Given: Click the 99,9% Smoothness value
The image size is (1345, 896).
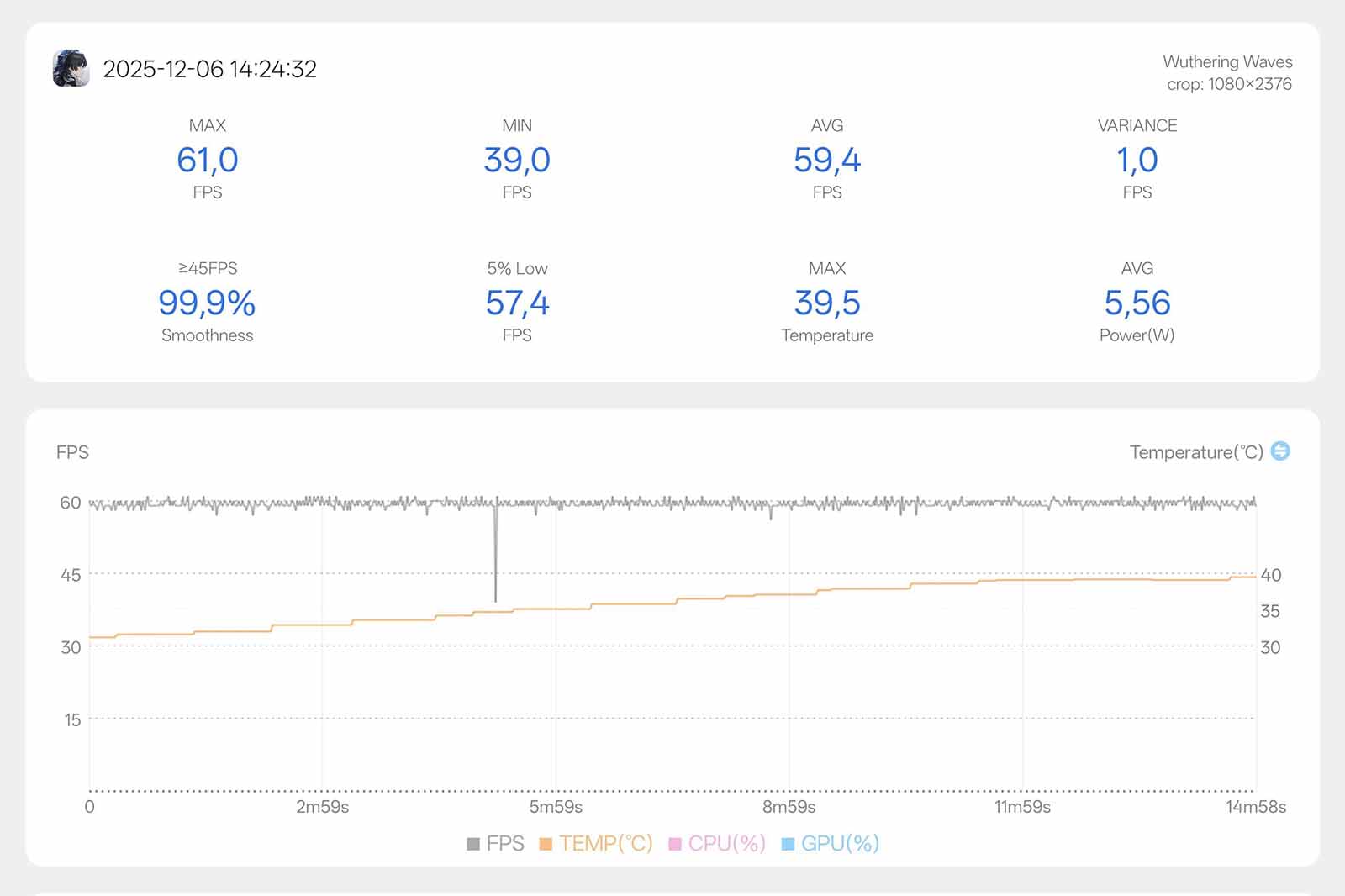Looking at the screenshot, I should click(x=207, y=303).
